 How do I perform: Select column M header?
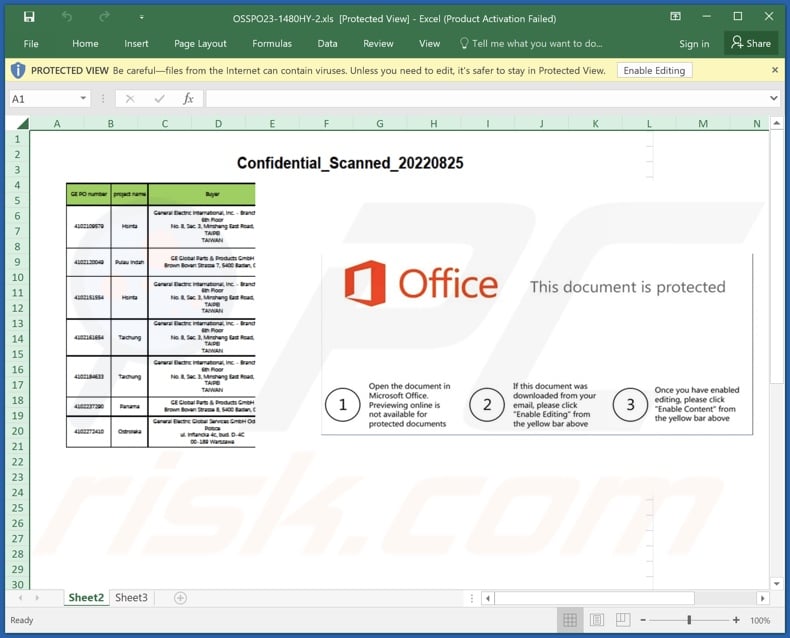tap(702, 123)
